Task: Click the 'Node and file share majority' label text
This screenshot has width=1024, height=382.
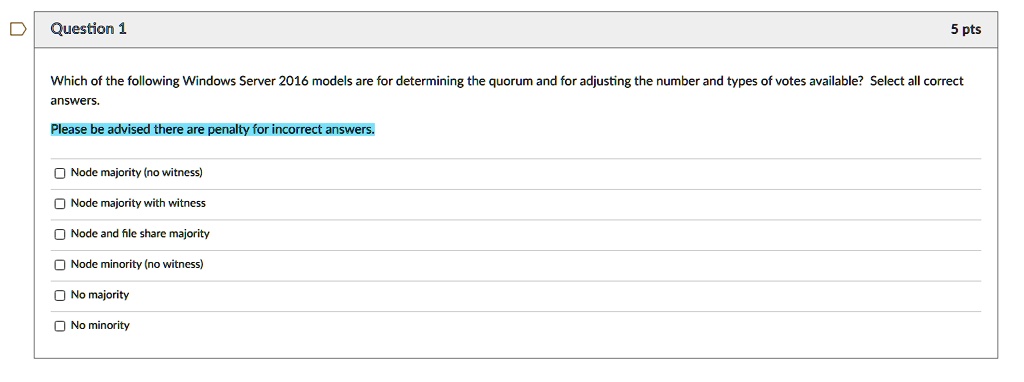Action: (140, 234)
